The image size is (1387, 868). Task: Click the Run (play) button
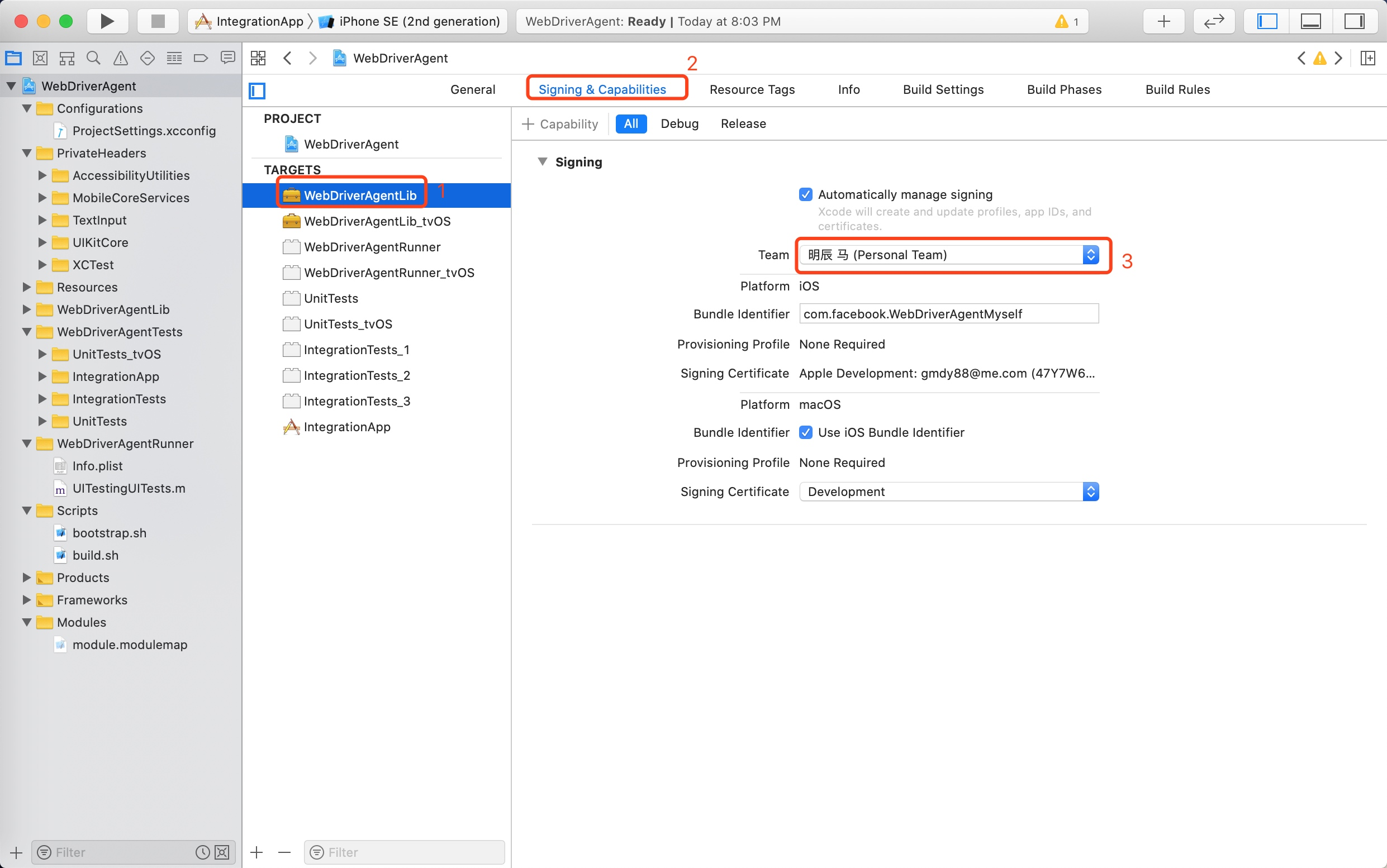pos(107,21)
